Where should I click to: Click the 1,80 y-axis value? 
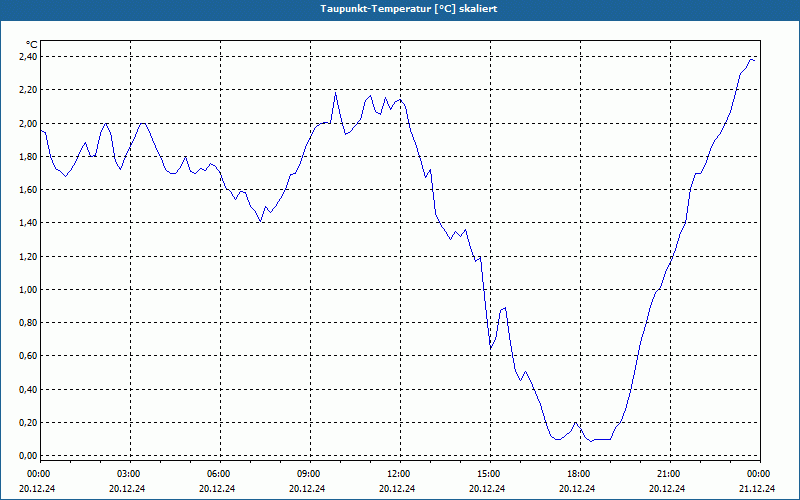click(28, 157)
